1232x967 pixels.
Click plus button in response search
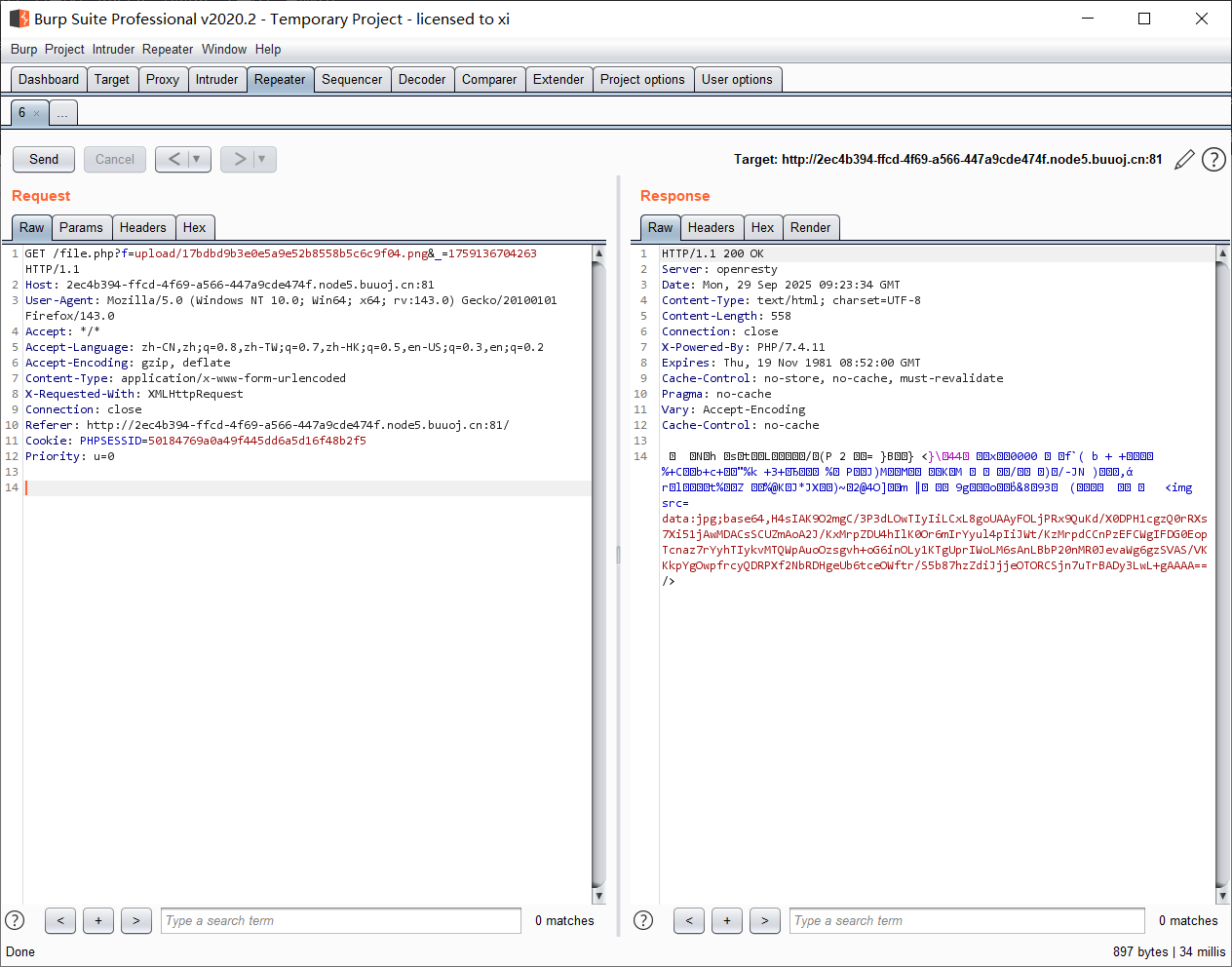pyautogui.click(x=727, y=920)
